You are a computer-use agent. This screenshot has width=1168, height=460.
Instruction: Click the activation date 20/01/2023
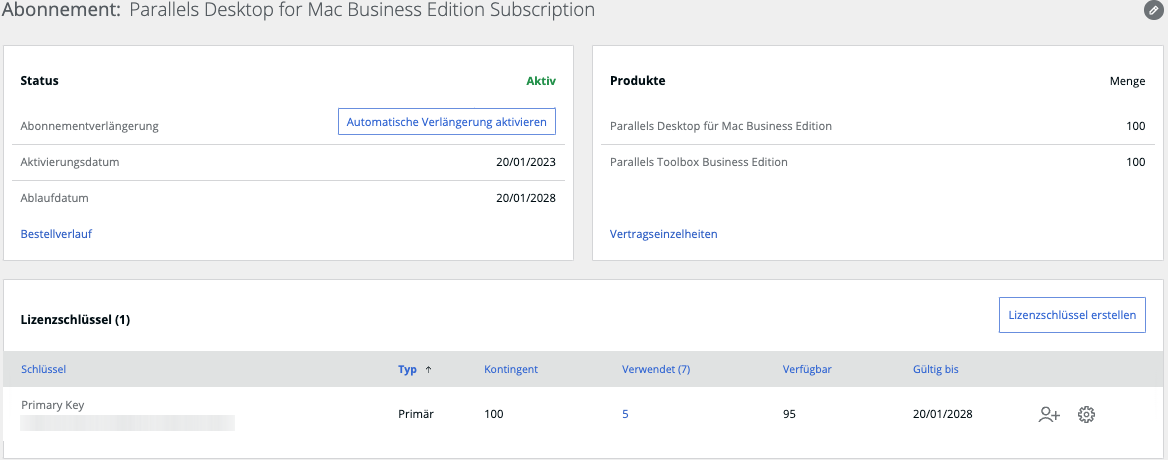click(526, 162)
